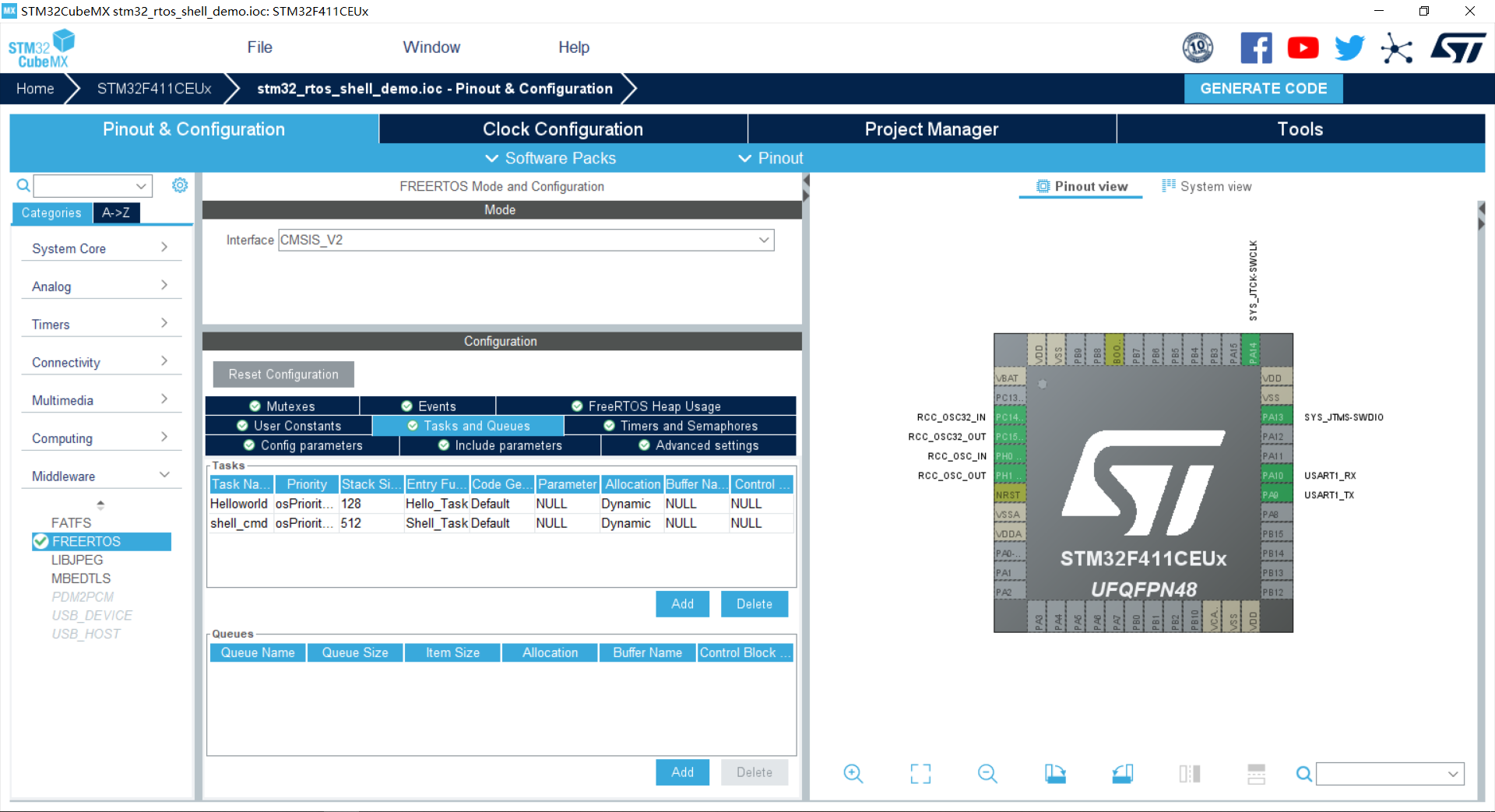Open the ST YouTube channel icon
Viewport: 1495px width, 812px height.
1303,48
